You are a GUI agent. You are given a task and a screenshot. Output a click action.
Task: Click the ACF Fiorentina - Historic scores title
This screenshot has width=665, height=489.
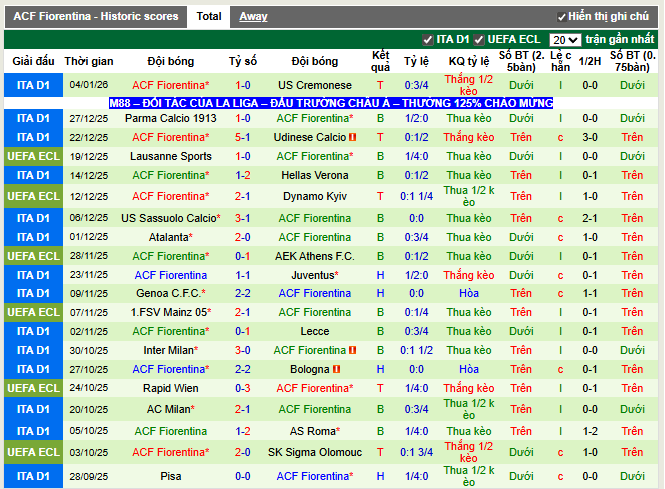(x=96, y=17)
